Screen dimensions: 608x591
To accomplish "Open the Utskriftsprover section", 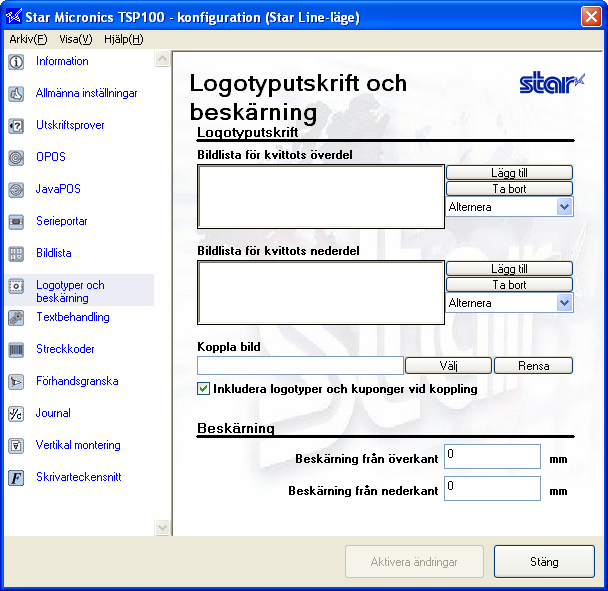I will point(70,125).
